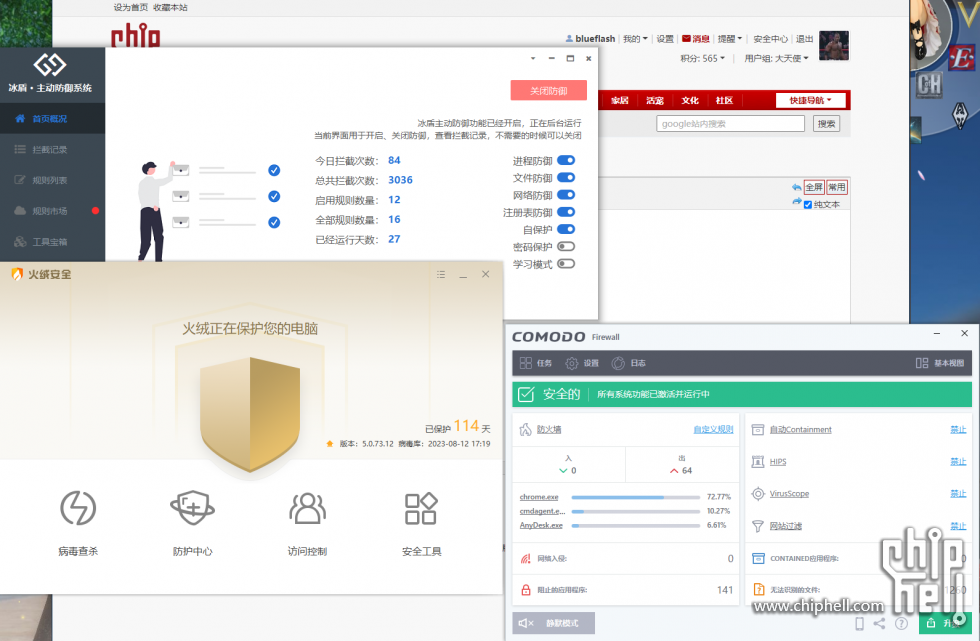Click the HIPS icon in COMODO

(758, 462)
